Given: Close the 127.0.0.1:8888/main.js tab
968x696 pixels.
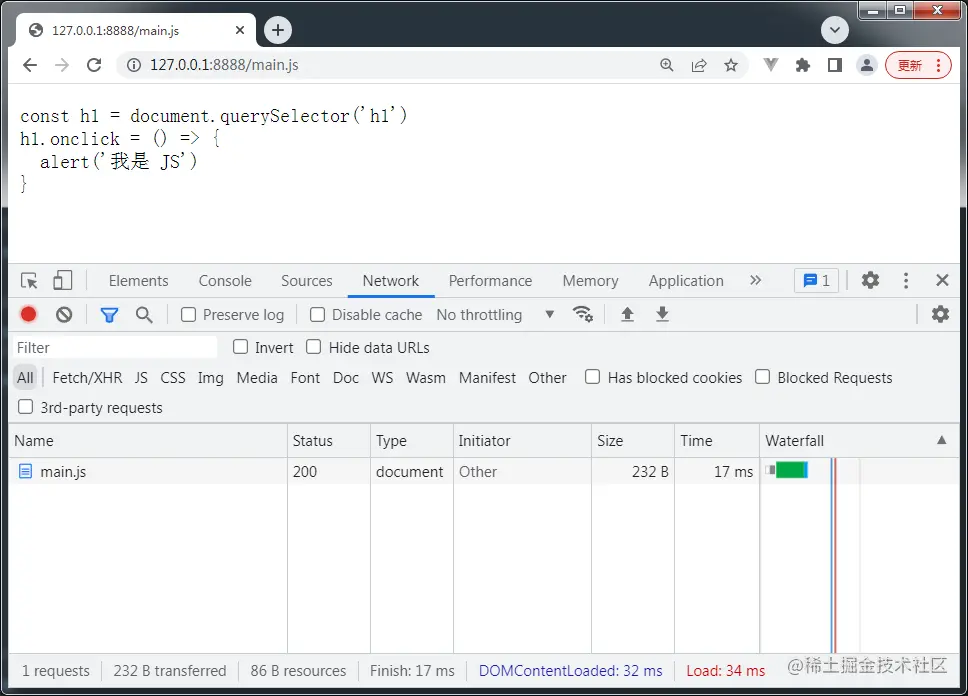Looking at the screenshot, I should [240, 30].
